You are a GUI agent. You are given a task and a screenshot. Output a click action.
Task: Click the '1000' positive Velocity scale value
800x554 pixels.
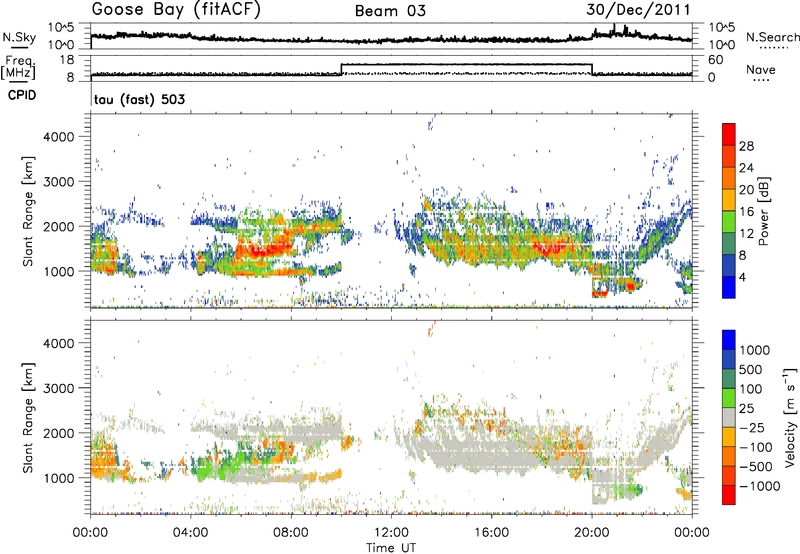755,350
